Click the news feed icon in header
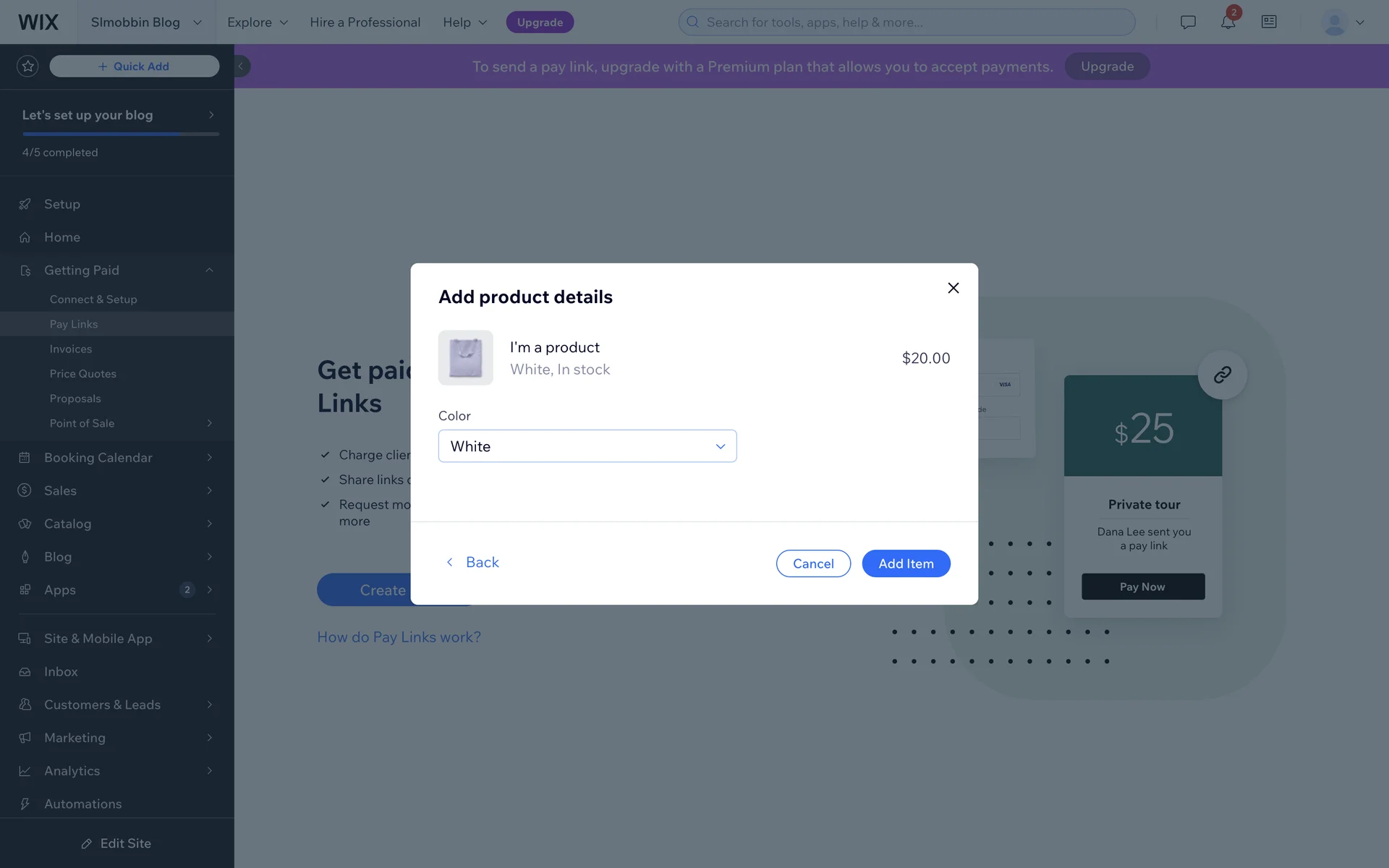 point(1269,22)
